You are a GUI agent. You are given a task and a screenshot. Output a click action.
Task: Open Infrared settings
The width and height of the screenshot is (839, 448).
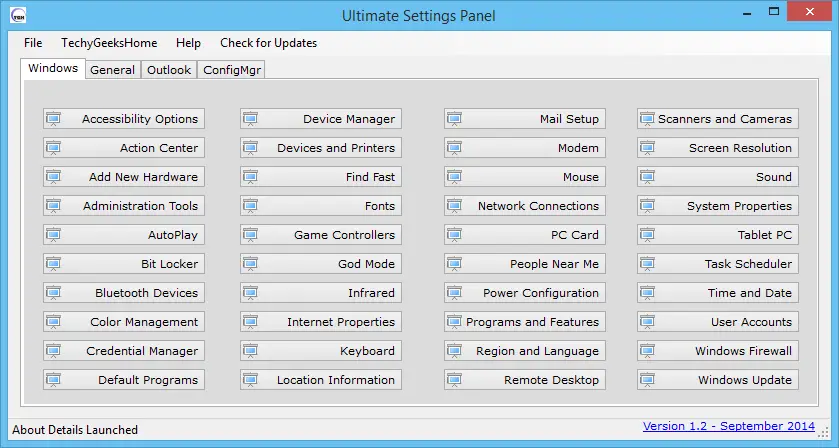click(x=321, y=293)
